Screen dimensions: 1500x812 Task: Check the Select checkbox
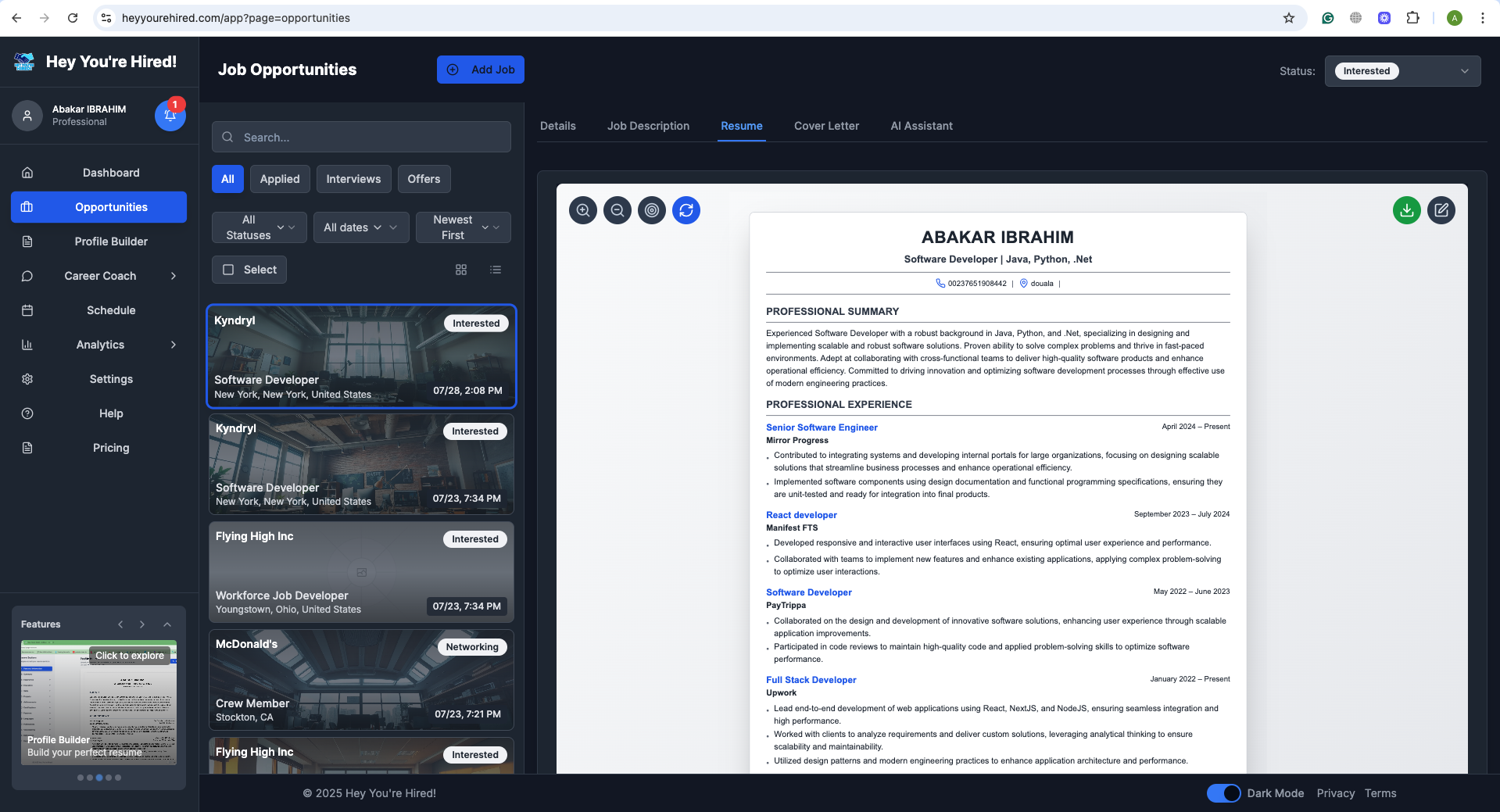228,270
